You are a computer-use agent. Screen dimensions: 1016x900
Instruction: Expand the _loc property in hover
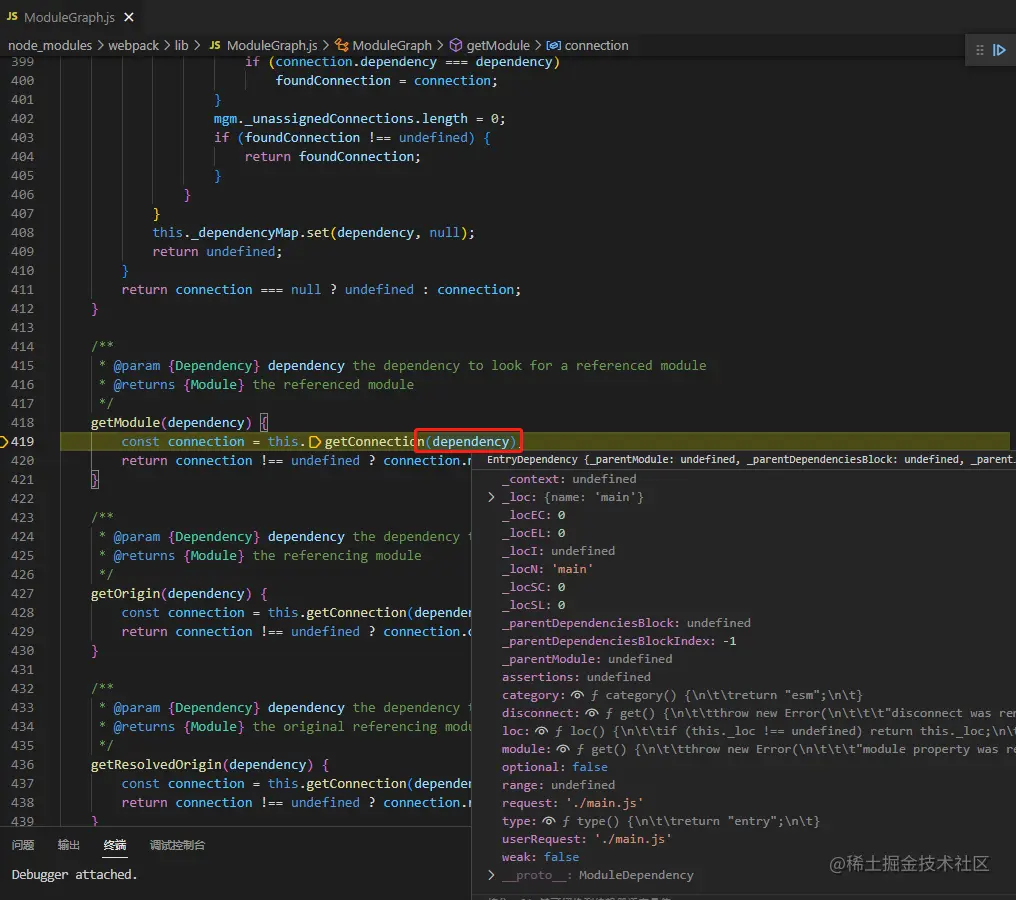(491, 497)
